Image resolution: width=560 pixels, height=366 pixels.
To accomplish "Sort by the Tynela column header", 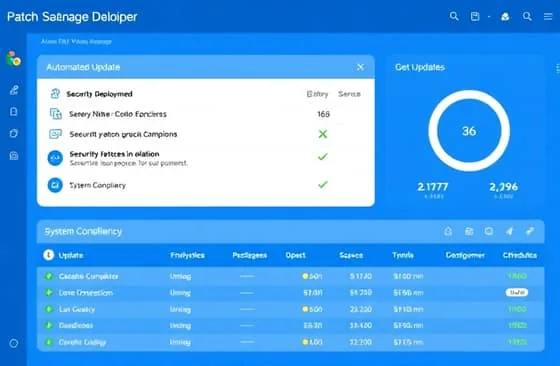I will [403, 255].
